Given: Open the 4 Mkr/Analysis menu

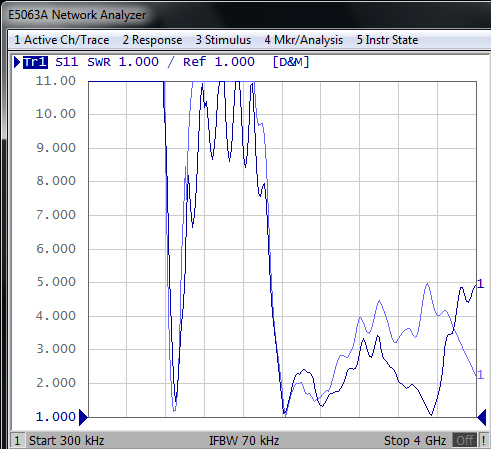Looking at the screenshot, I should pyautogui.click(x=304, y=40).
